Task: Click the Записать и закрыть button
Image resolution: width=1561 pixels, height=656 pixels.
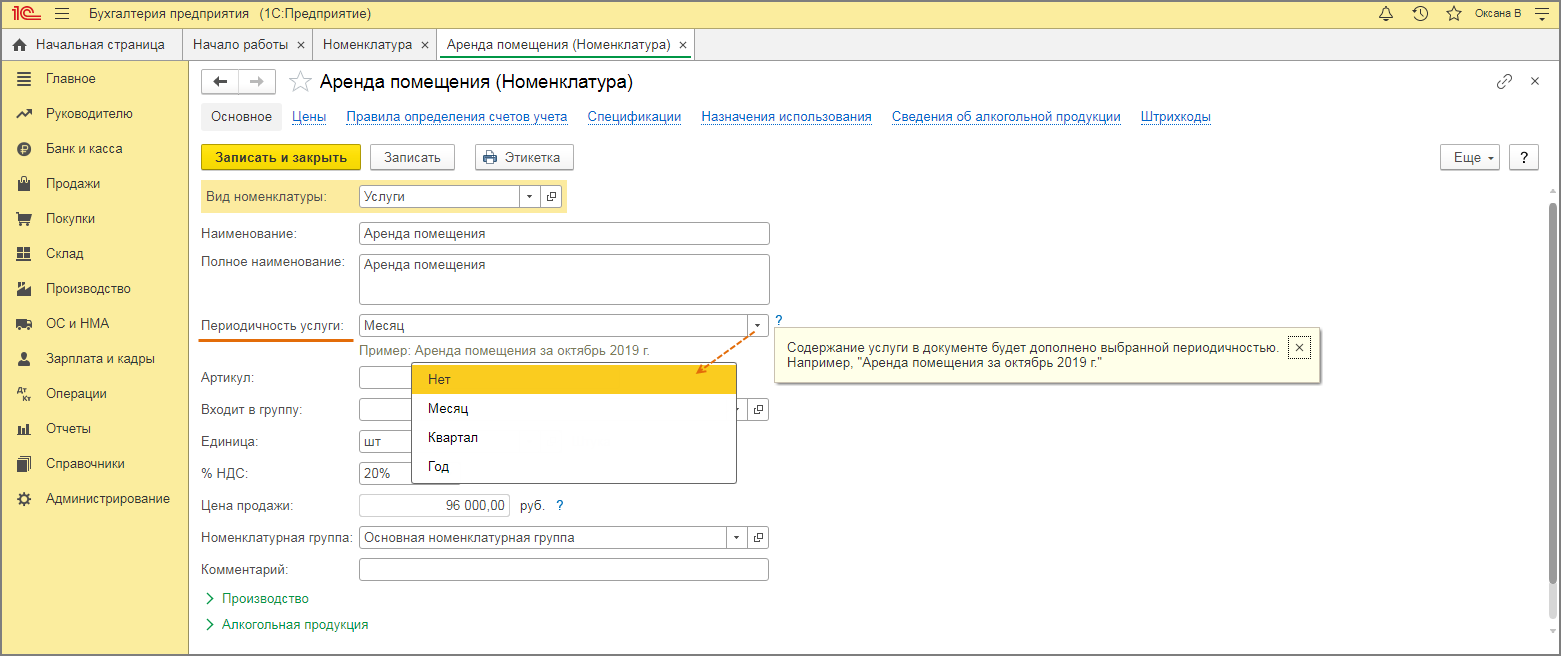Action: pos(281,157)
